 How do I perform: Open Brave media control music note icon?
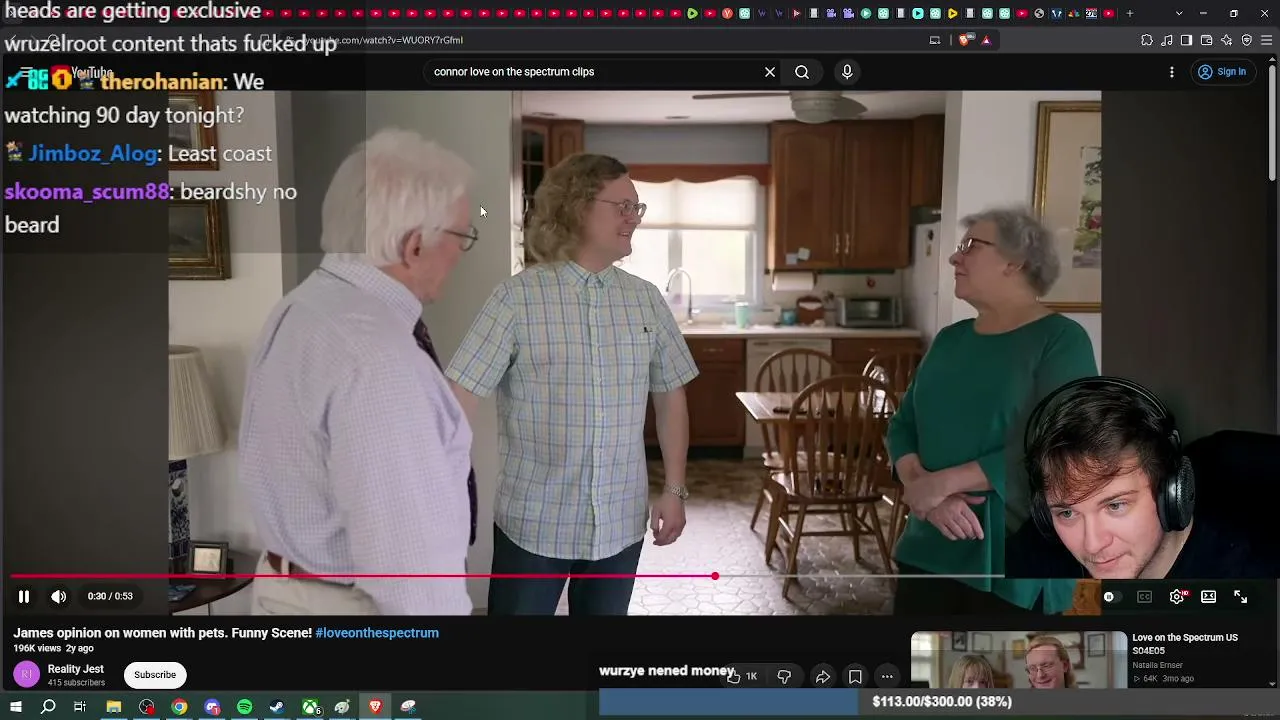[x=1167, y=40]
